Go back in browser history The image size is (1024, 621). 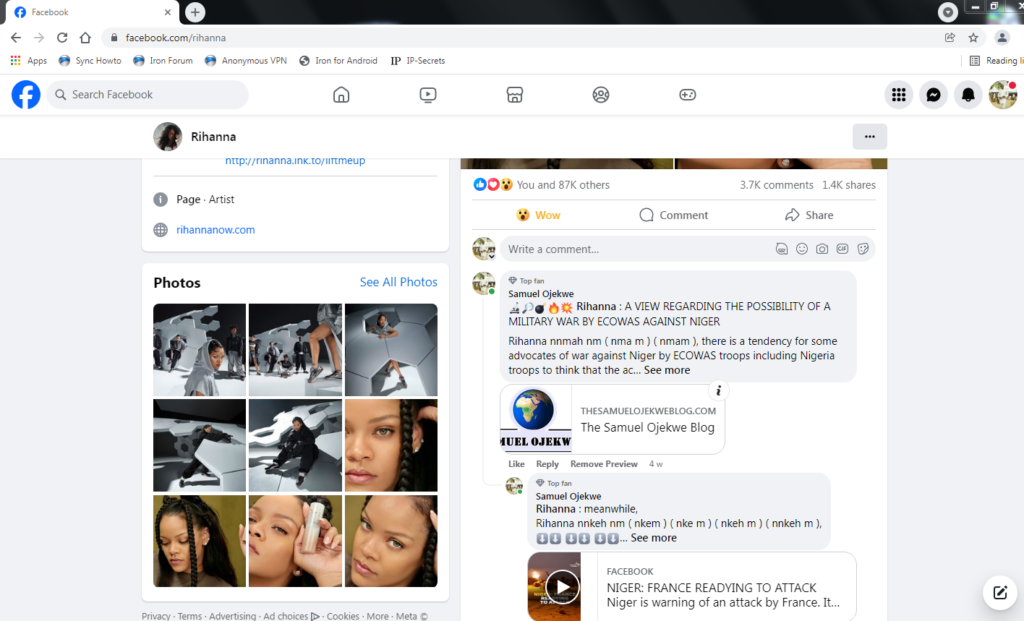(x=16, y=37)
